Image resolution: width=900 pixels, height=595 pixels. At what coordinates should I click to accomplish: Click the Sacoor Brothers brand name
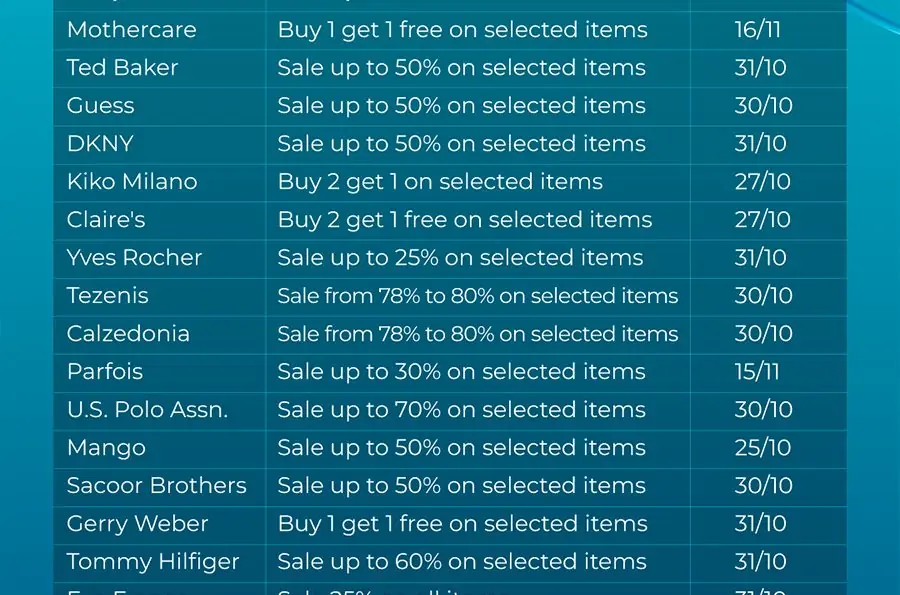(x=157, y=485)
